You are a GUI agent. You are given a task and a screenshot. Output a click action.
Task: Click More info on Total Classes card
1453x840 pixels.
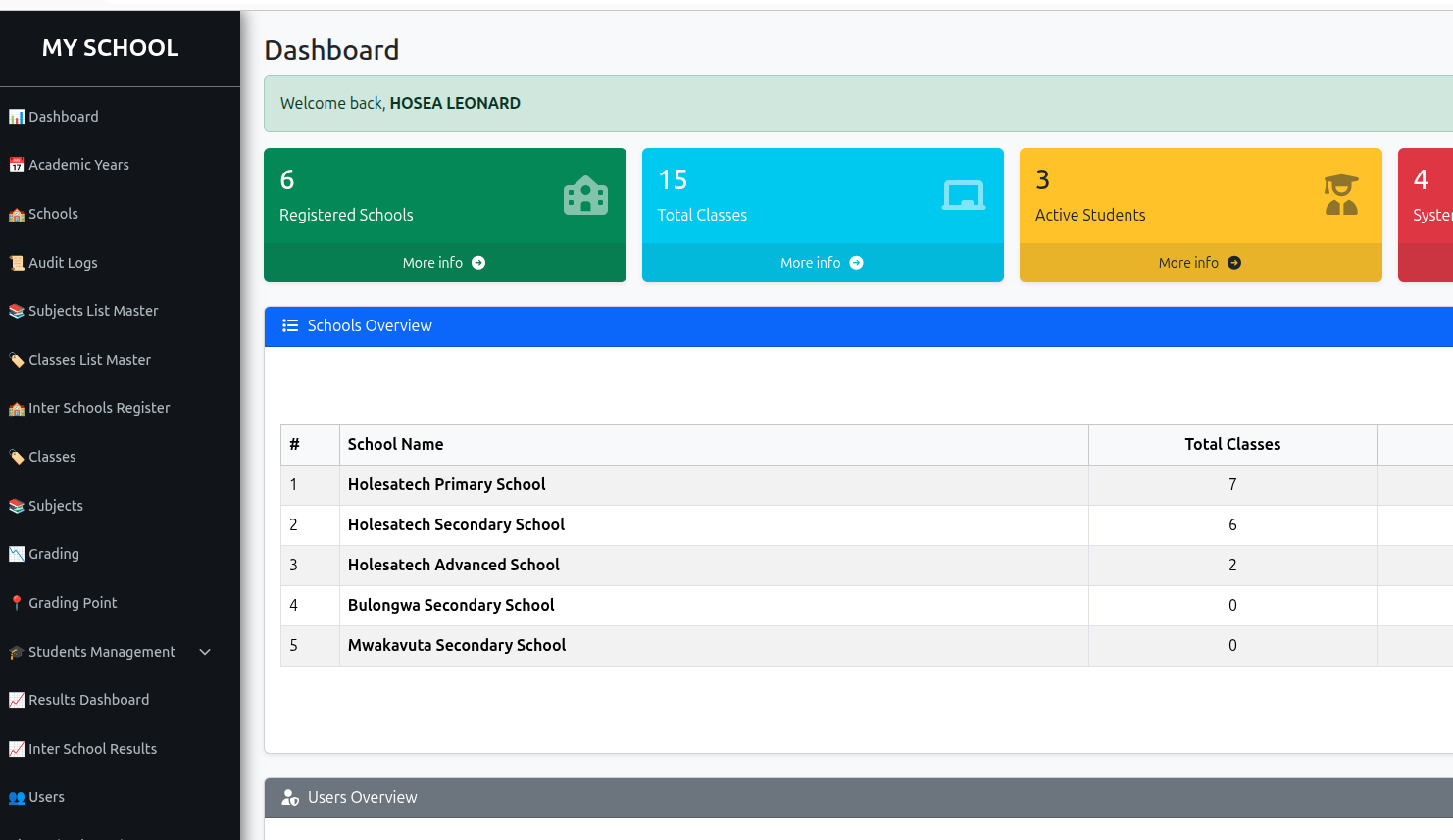[811, 263]
